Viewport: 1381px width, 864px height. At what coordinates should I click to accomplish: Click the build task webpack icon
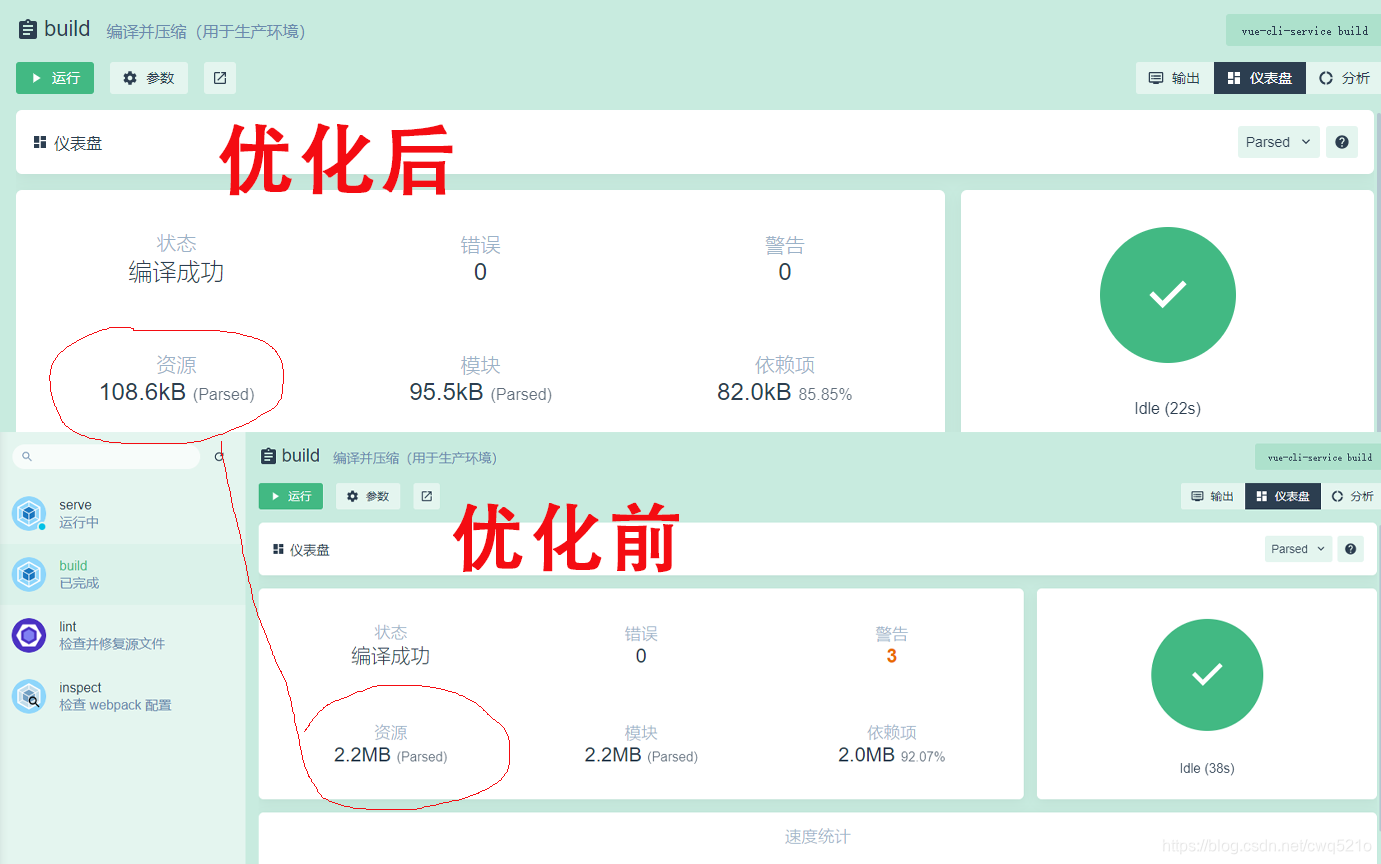pos(29,574)
